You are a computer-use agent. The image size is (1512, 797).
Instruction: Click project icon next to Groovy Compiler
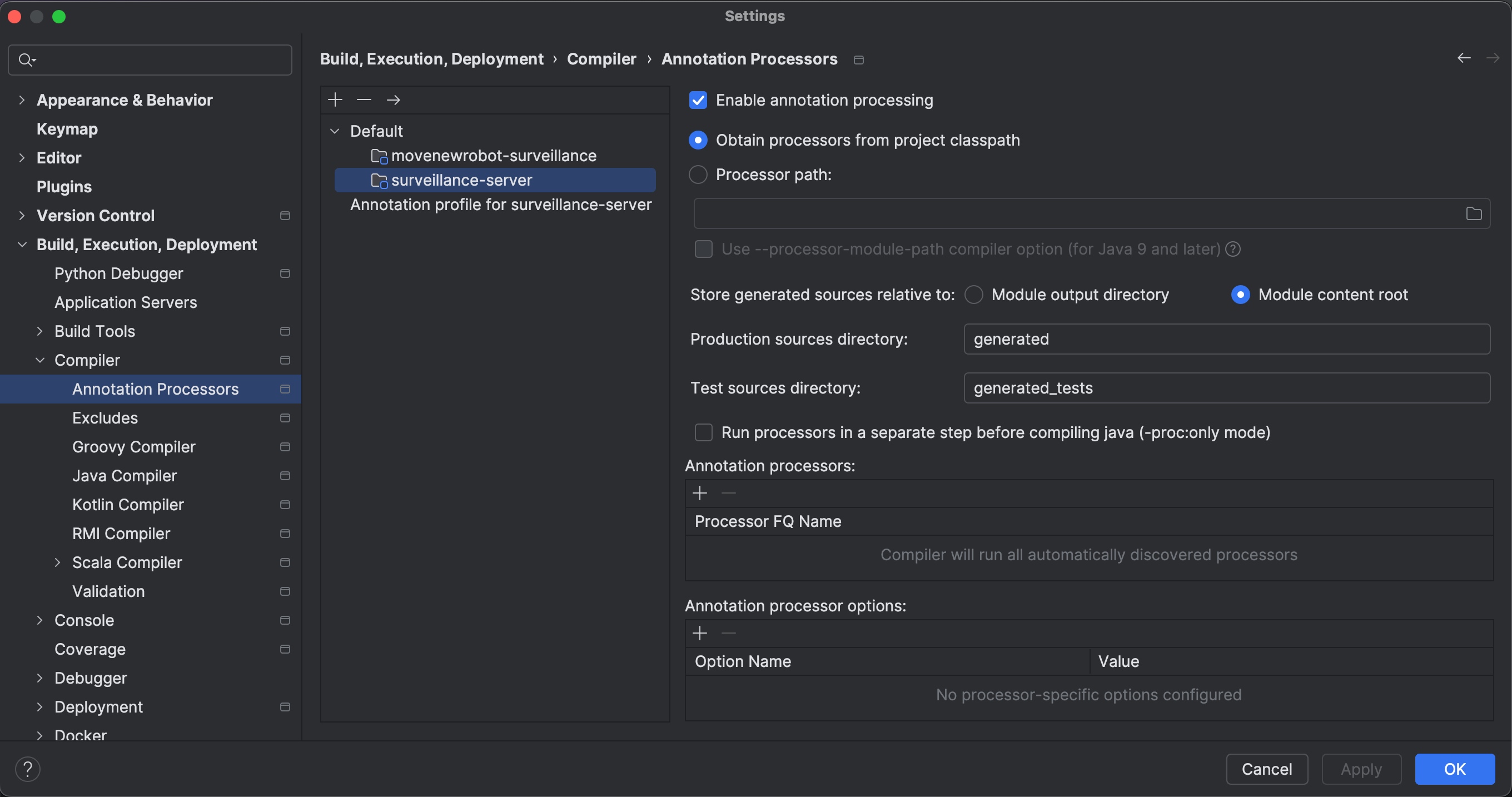coord(285,447)
